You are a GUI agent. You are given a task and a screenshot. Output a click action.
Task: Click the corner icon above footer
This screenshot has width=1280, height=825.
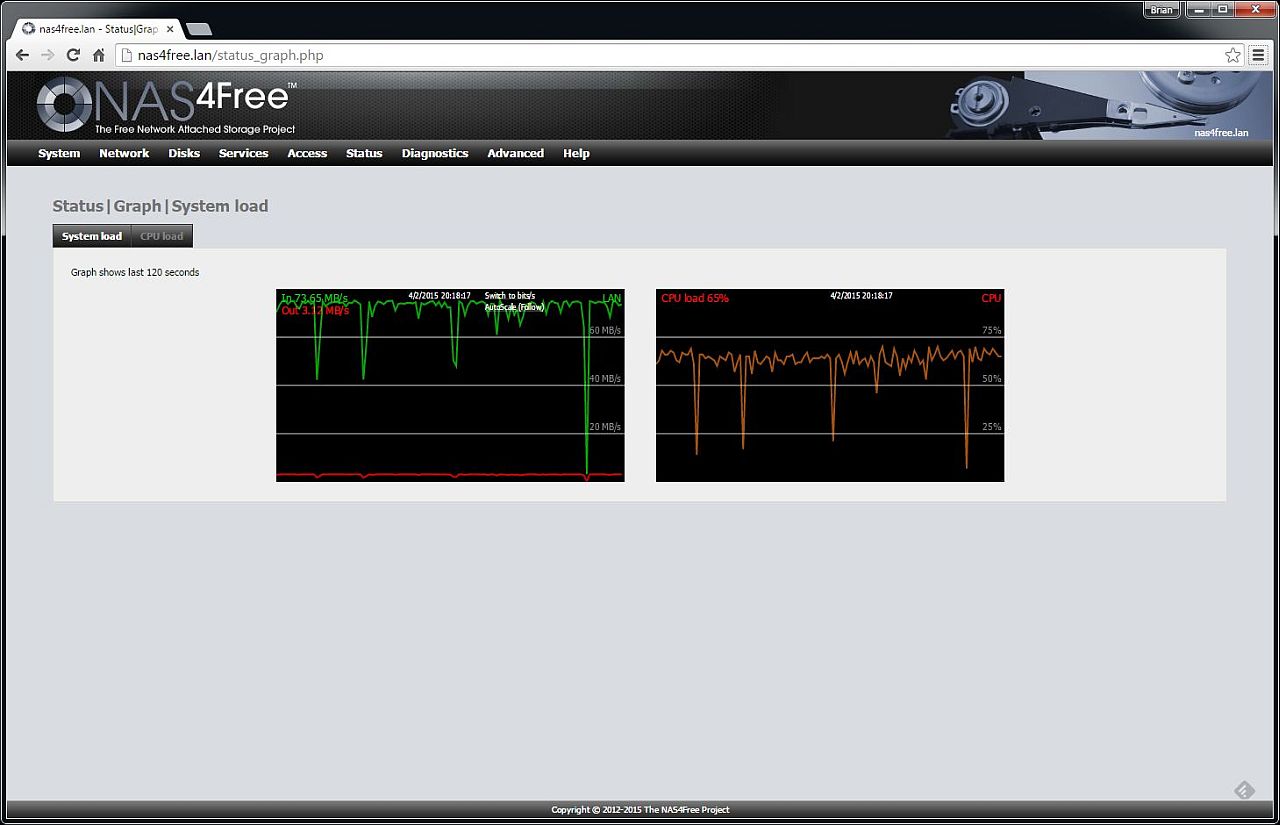click(1243, 790)
